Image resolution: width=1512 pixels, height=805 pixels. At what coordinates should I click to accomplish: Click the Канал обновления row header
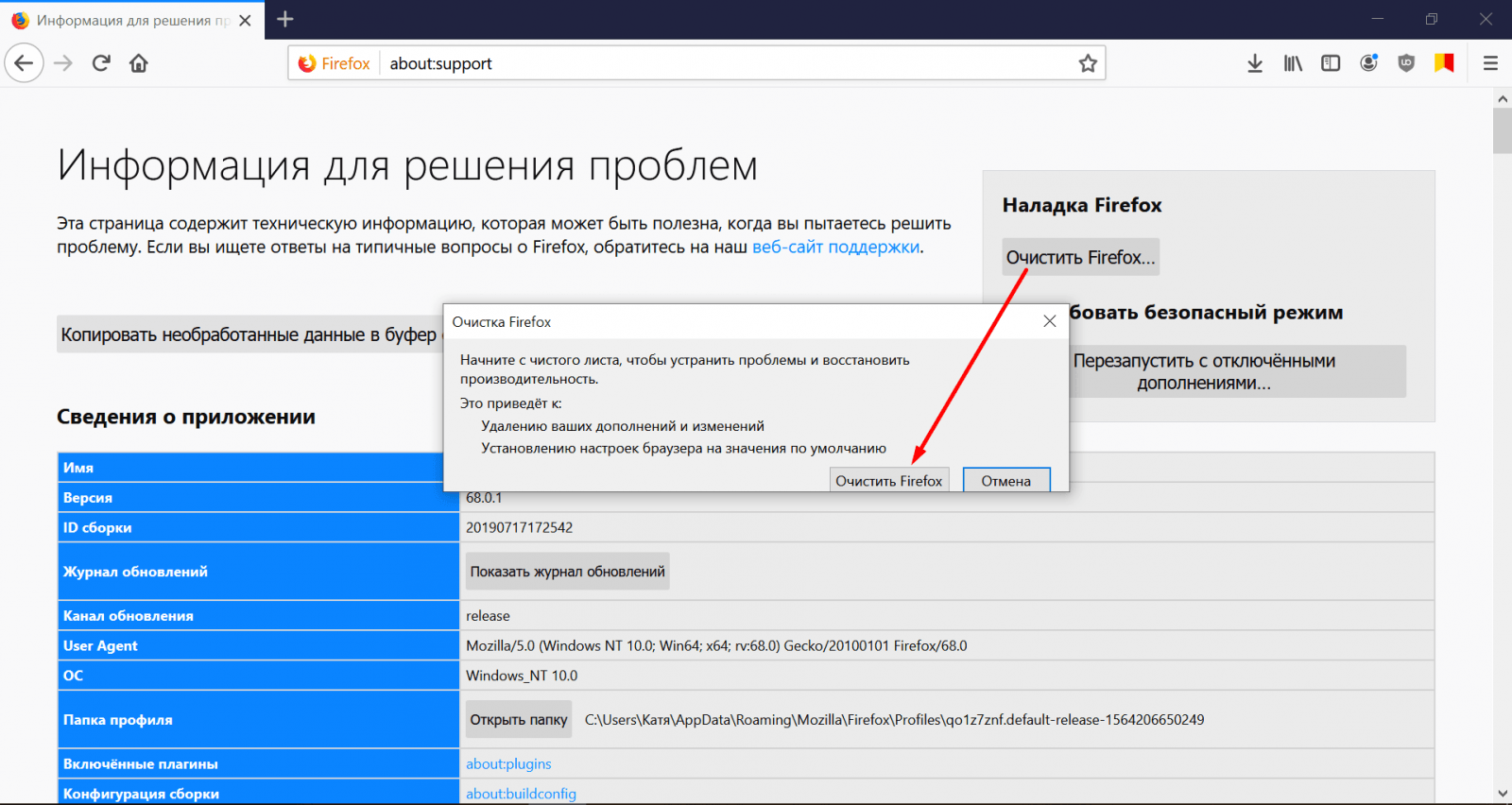tap(258, 615)
